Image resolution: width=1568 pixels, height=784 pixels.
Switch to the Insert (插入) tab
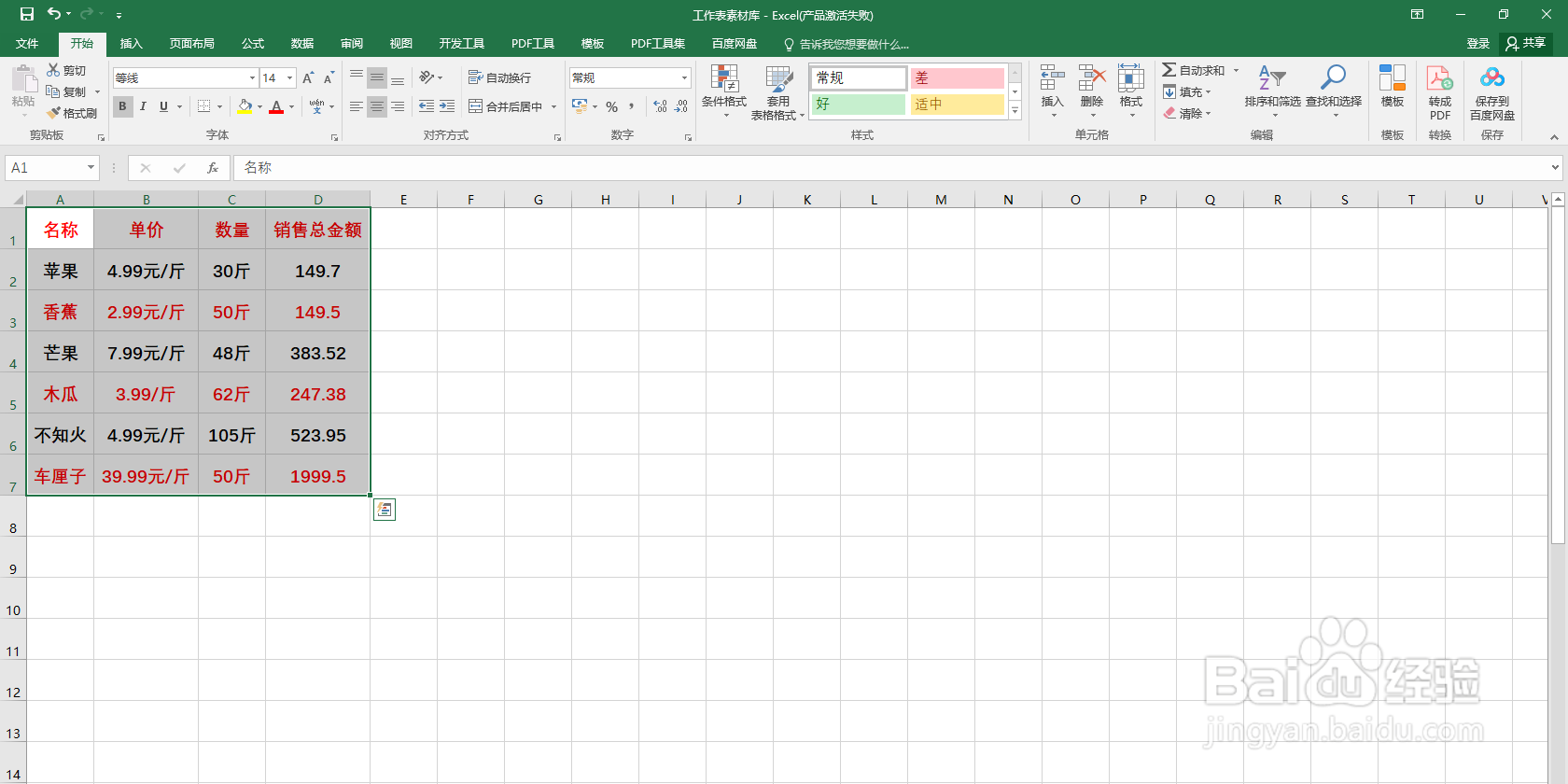132,44
